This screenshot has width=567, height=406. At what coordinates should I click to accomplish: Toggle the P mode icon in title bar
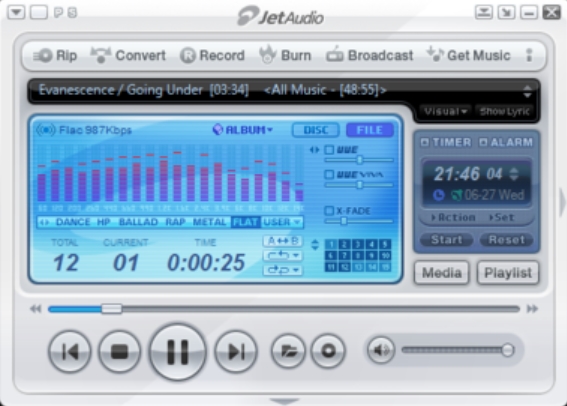pos(58,13)
